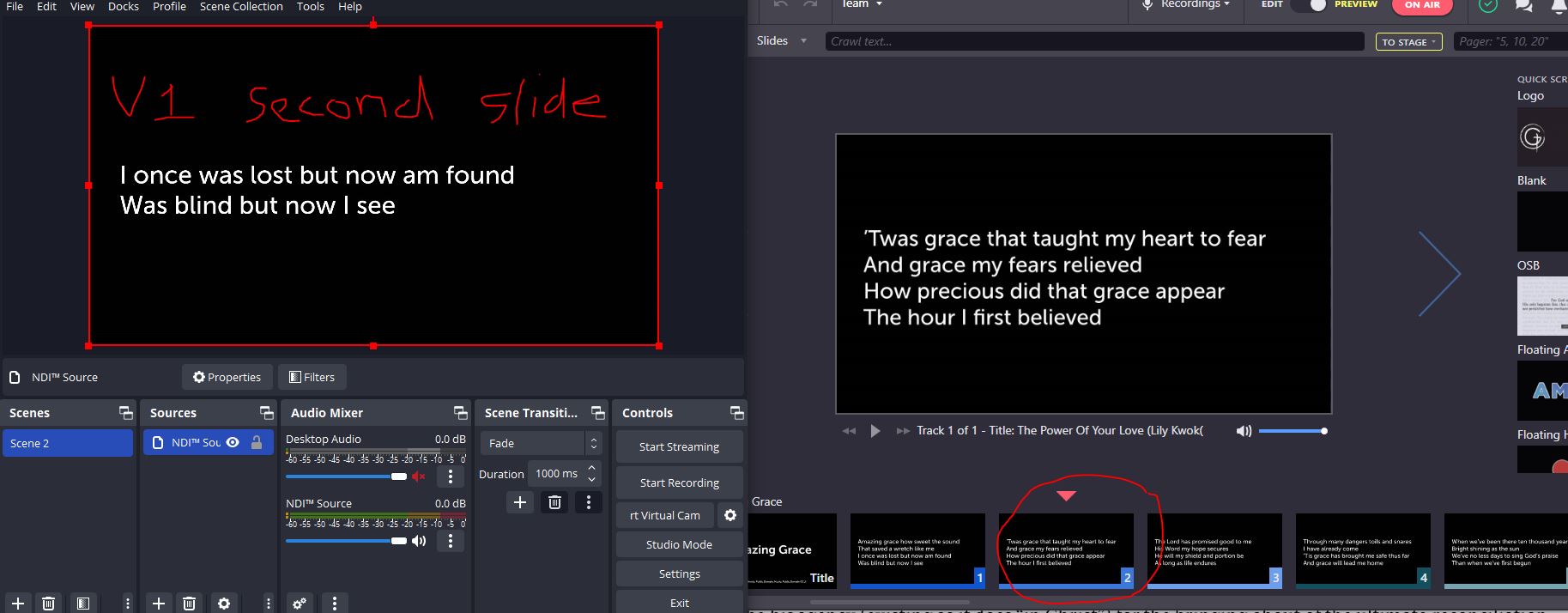Screen dimensions: 1568x613
Task: Open Desktop Audio three-dot options menu
Action: point(451,476)
